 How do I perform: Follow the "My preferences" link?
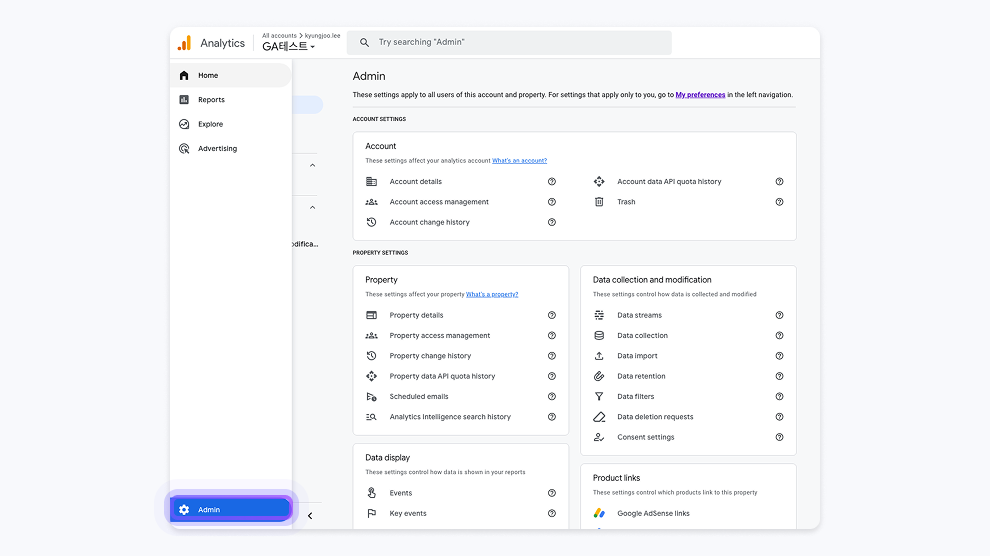pyautogui.click(x=700, y=95)
